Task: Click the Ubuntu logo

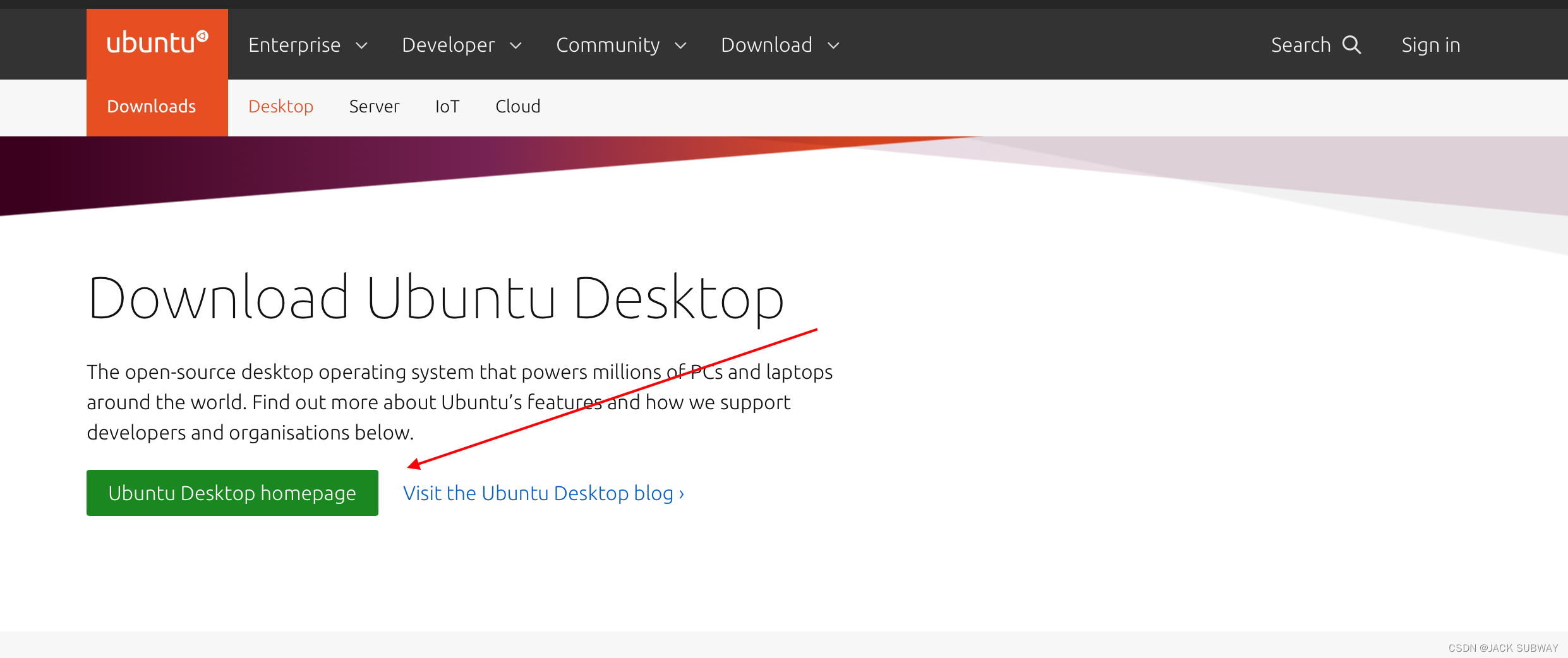Action: pyautogui.click(x=157, y=43)
